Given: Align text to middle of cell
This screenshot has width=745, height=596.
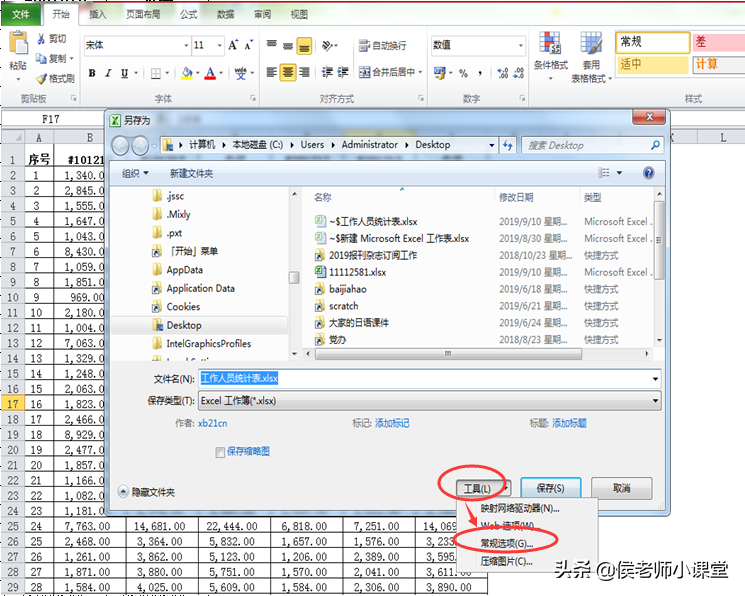Looking at the screenshot, I should (288, 46).
